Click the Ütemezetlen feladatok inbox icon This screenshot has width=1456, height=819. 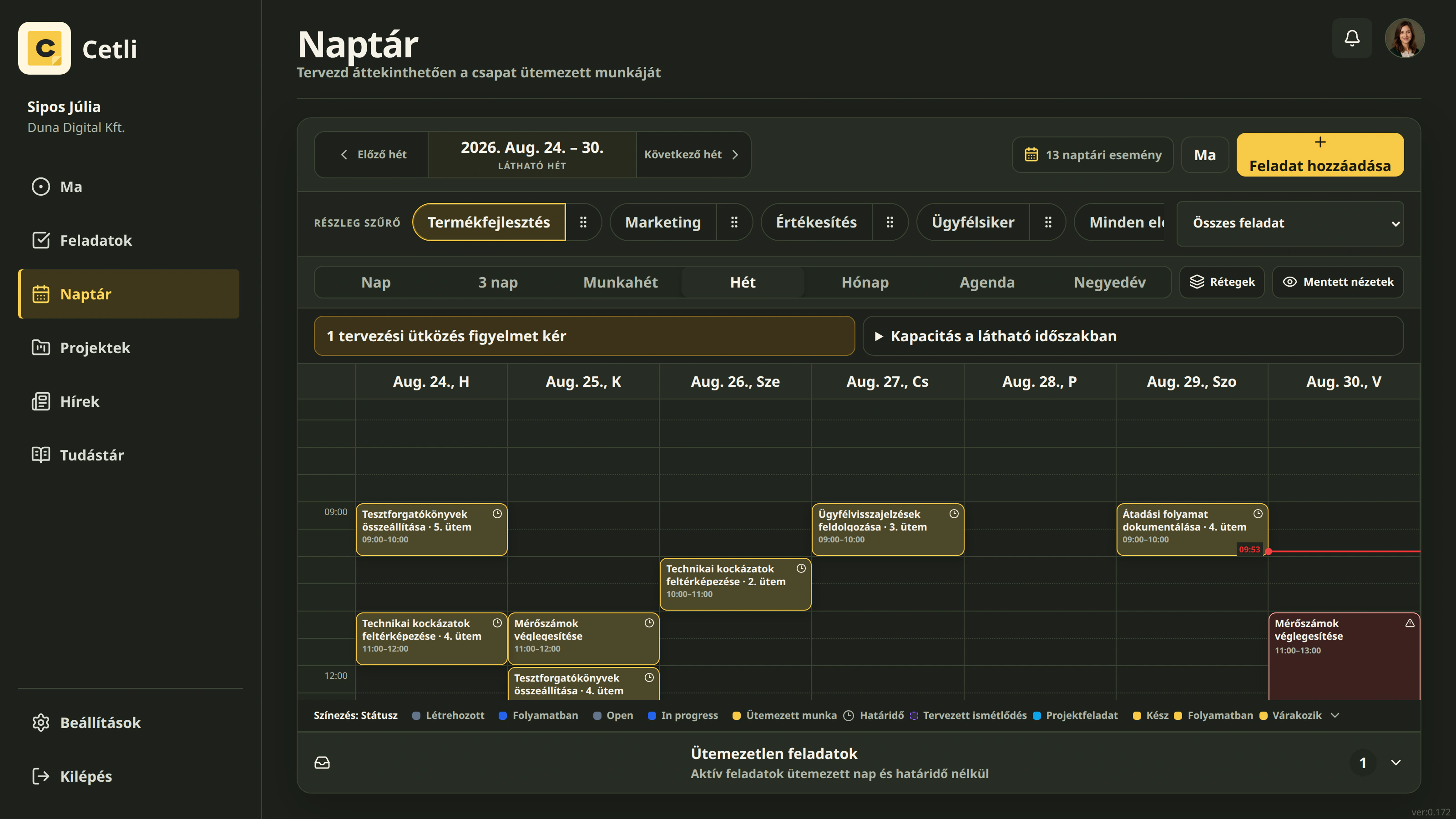[x=322, y=763]
